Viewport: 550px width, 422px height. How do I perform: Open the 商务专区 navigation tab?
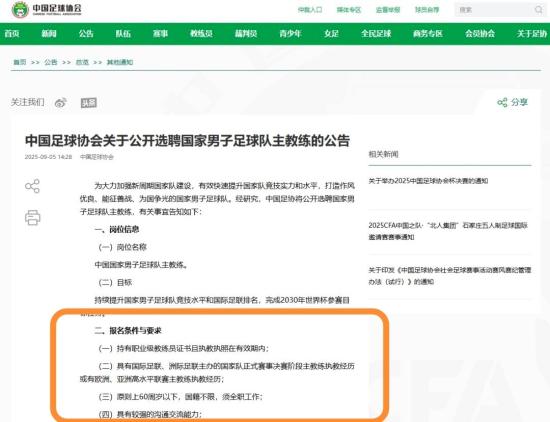coord(428,34)
